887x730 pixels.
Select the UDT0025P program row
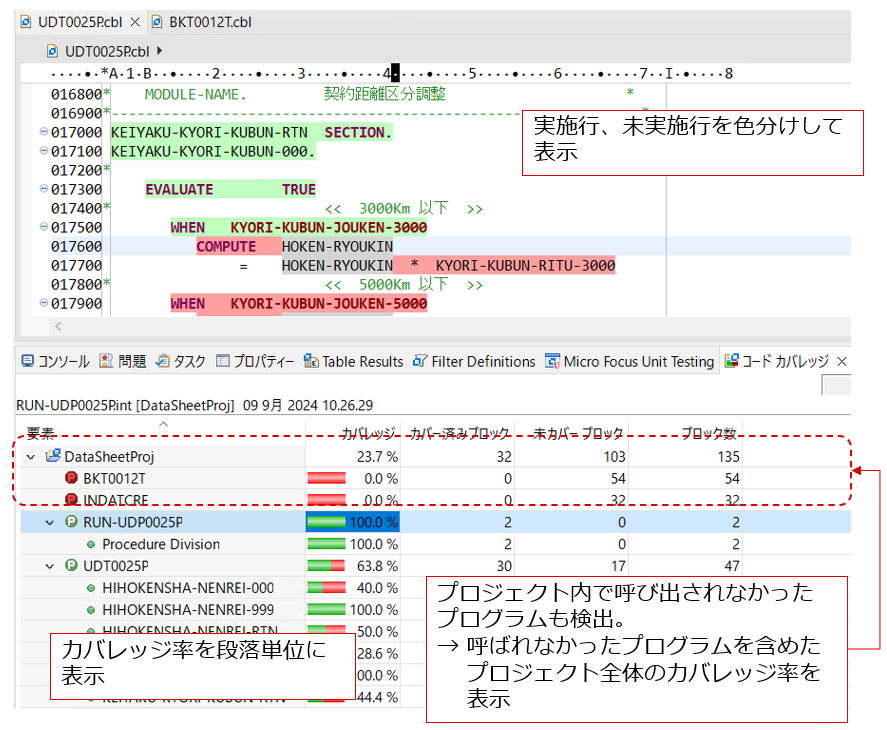(x=436, y=565)
